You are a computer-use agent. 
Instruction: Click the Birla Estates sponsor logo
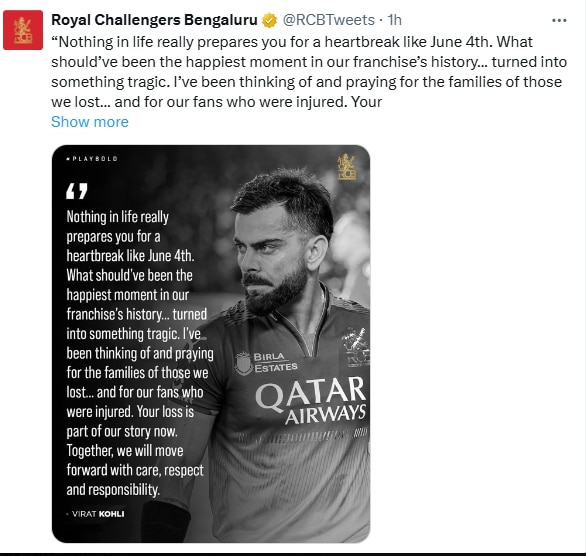pos(266,362)
